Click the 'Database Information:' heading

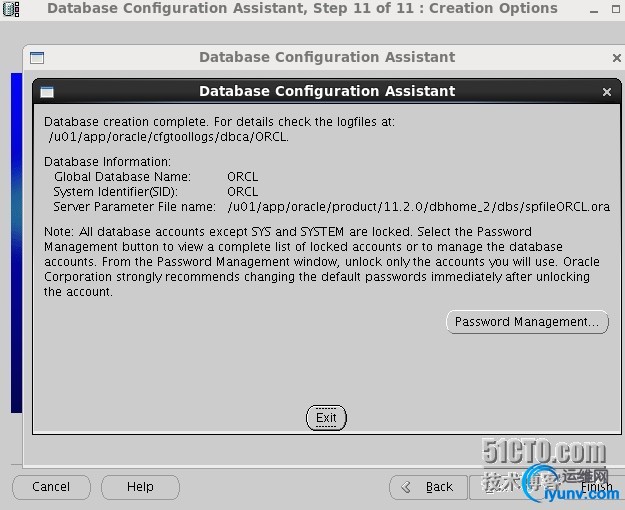click(x=107, y=161)
